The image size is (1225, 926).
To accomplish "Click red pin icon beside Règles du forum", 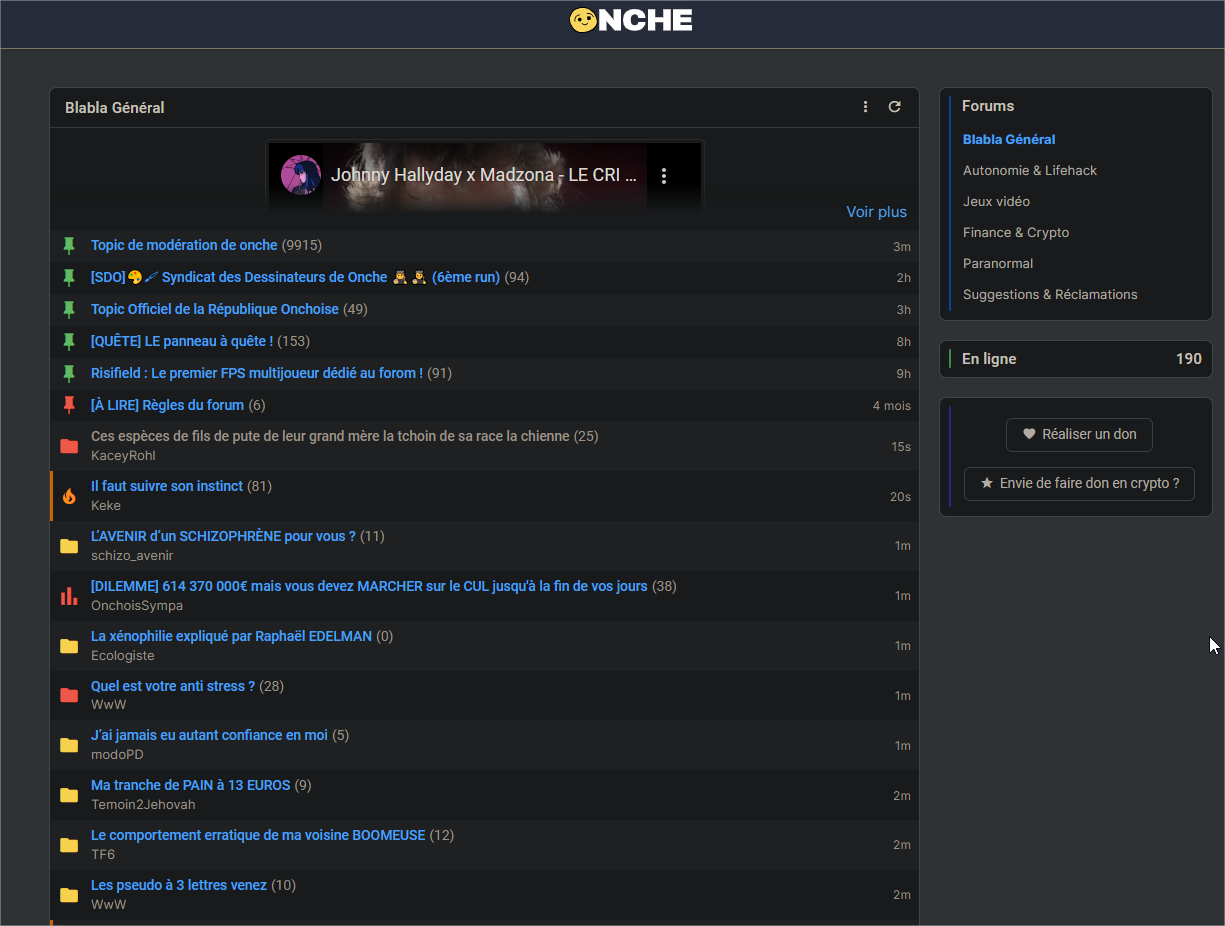I will coord(69,405).
